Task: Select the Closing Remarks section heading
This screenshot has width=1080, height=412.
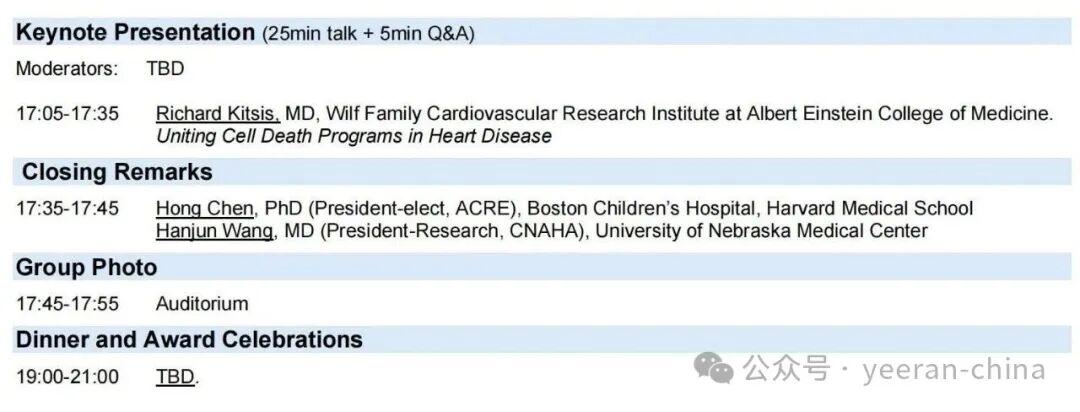Action: [117, 172]
